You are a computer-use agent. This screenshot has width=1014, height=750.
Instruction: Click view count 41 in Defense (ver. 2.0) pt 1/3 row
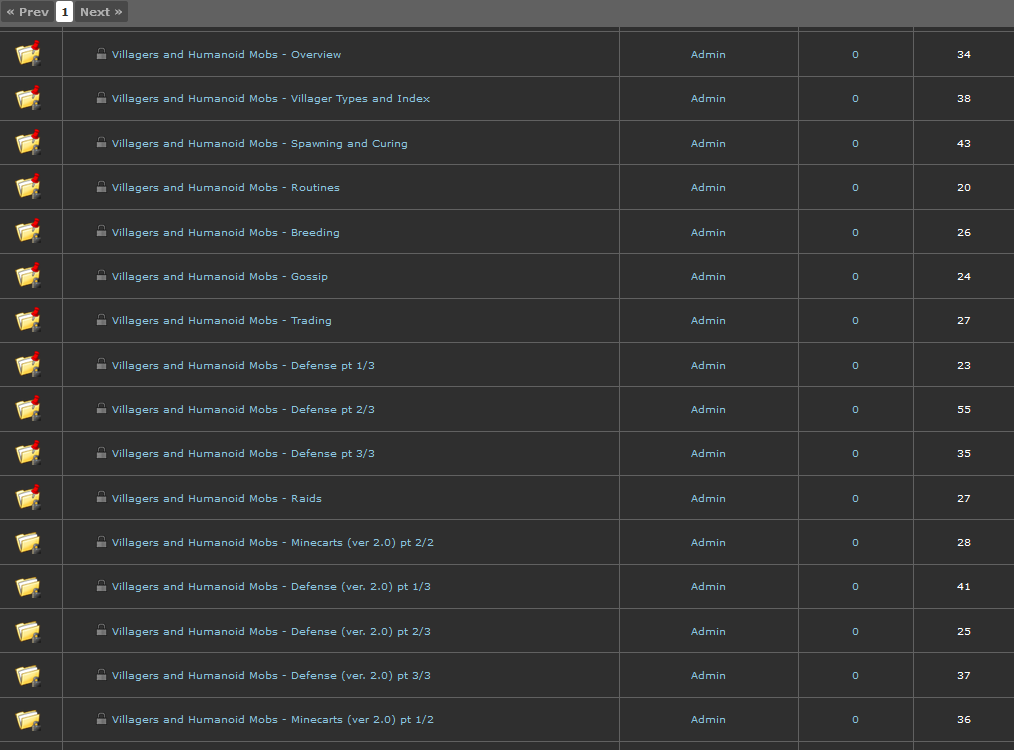tap(964, 586)
